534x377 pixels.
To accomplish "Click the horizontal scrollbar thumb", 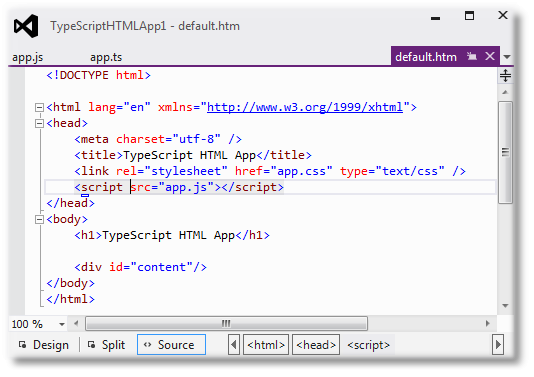I will [x=226, y=323].
